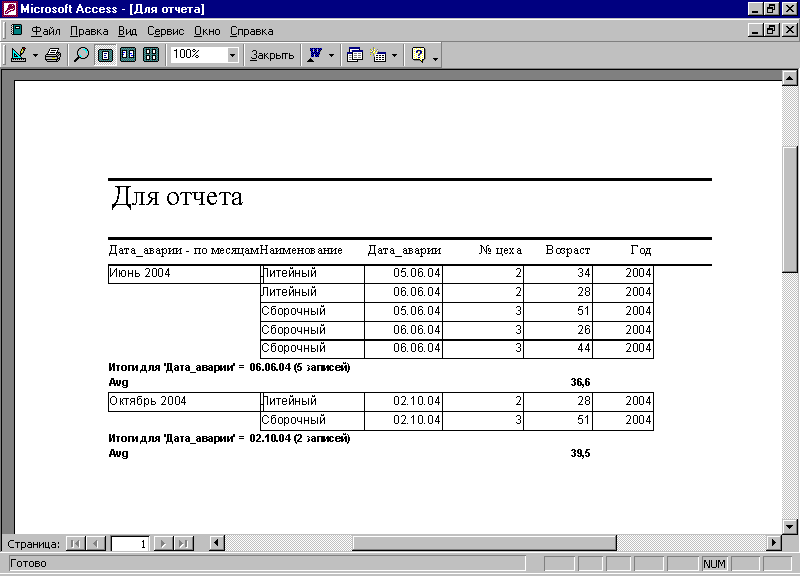This screenshot has height=576, width=800.
Task: Click the average value 39,5
Action: click(x=580, y=453)
